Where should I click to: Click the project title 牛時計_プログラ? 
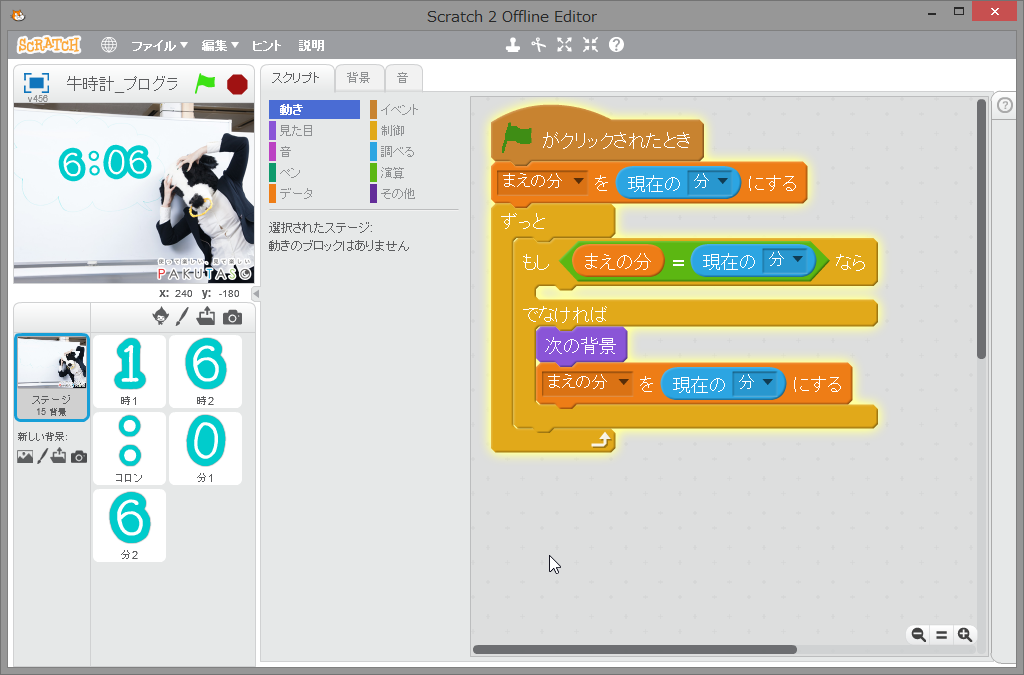point(123,84)
